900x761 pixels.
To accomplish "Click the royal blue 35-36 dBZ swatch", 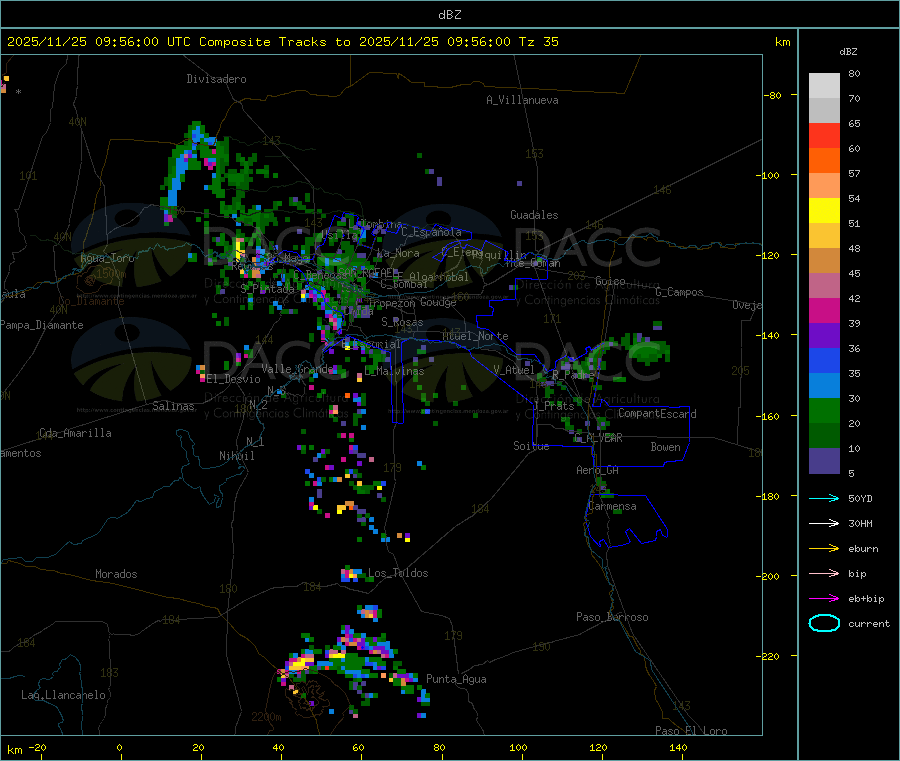I will tap(824, 360).
